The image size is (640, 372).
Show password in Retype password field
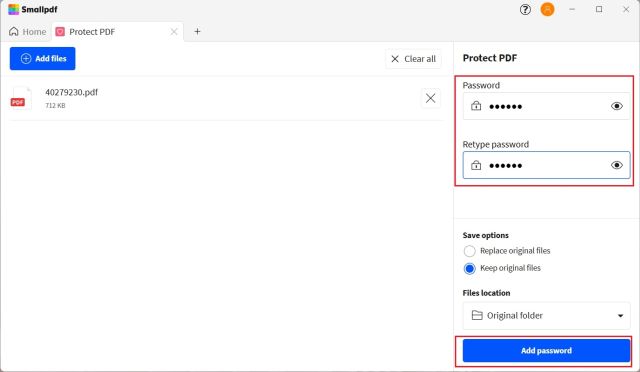coord(617,165)
